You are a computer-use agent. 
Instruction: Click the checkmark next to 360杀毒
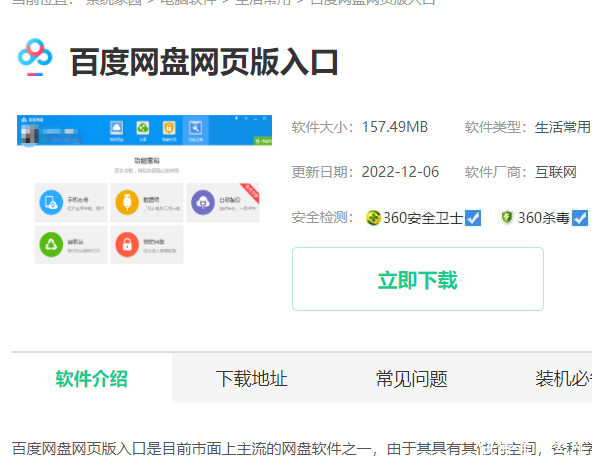click(580, 218)
